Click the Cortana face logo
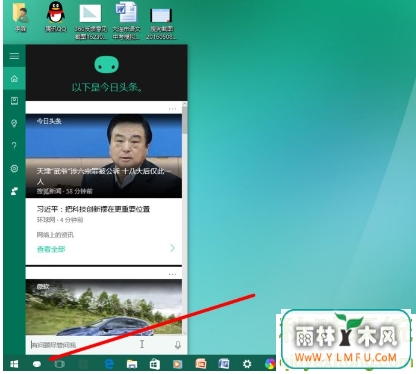The height and width of the screenshot is (374, 416). pyautogui.click(x=106, y=65)
